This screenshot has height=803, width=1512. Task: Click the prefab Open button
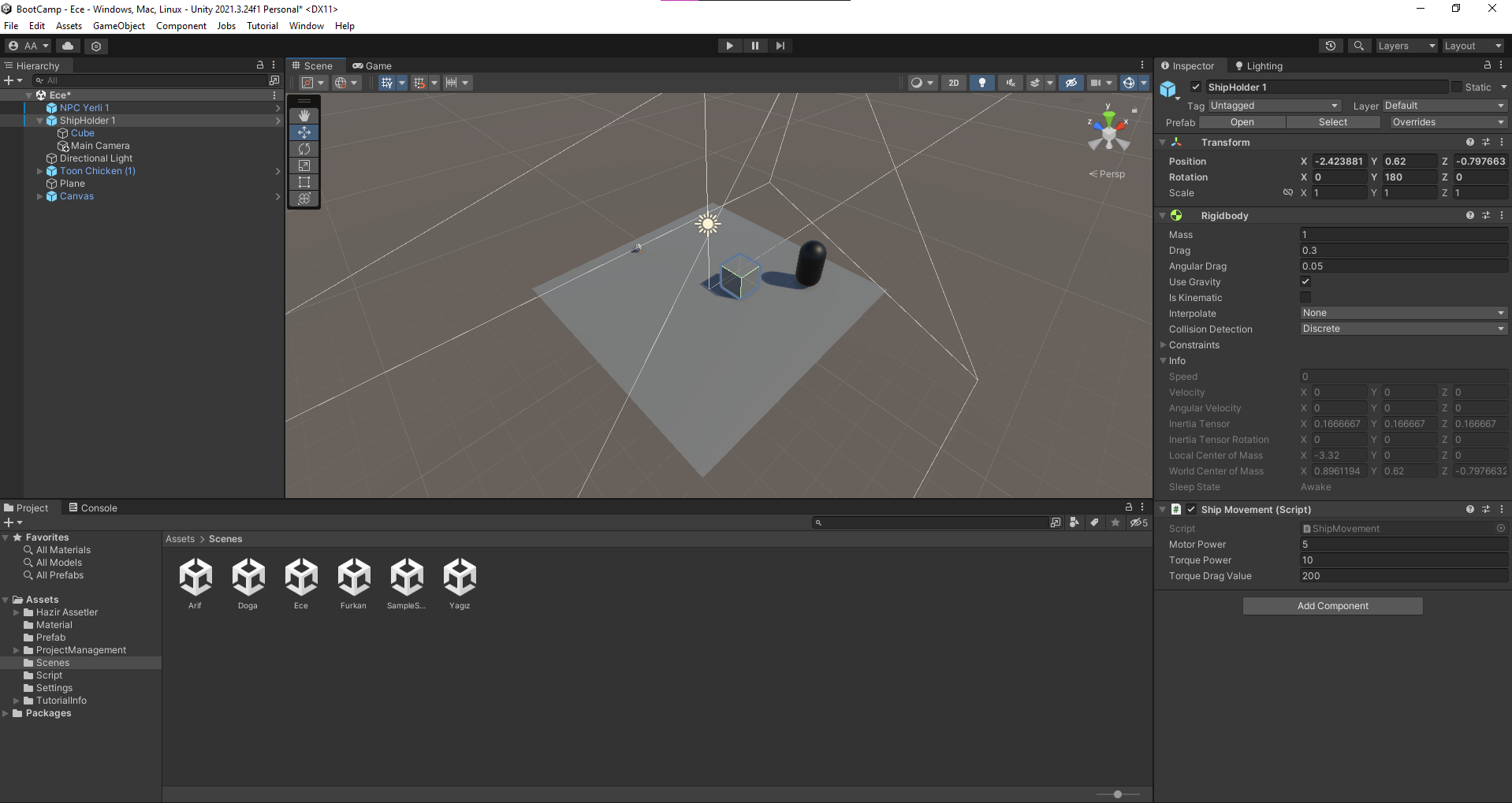pos(1242,122)
